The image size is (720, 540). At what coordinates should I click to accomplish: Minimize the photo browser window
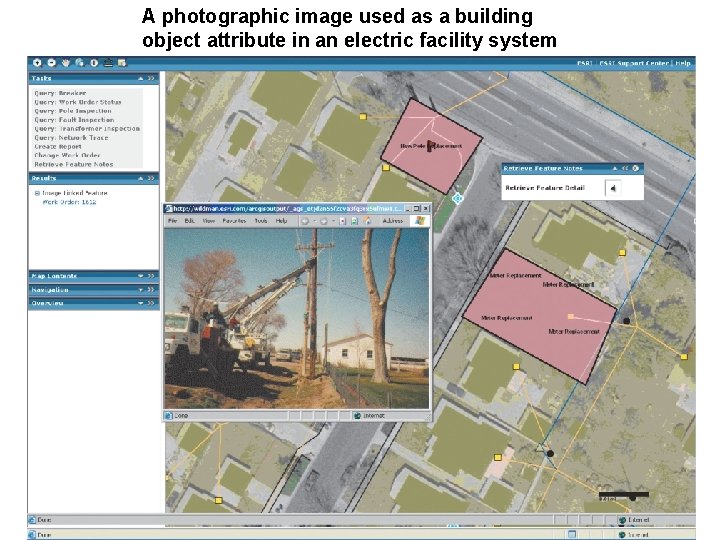[x=408, y=208]
